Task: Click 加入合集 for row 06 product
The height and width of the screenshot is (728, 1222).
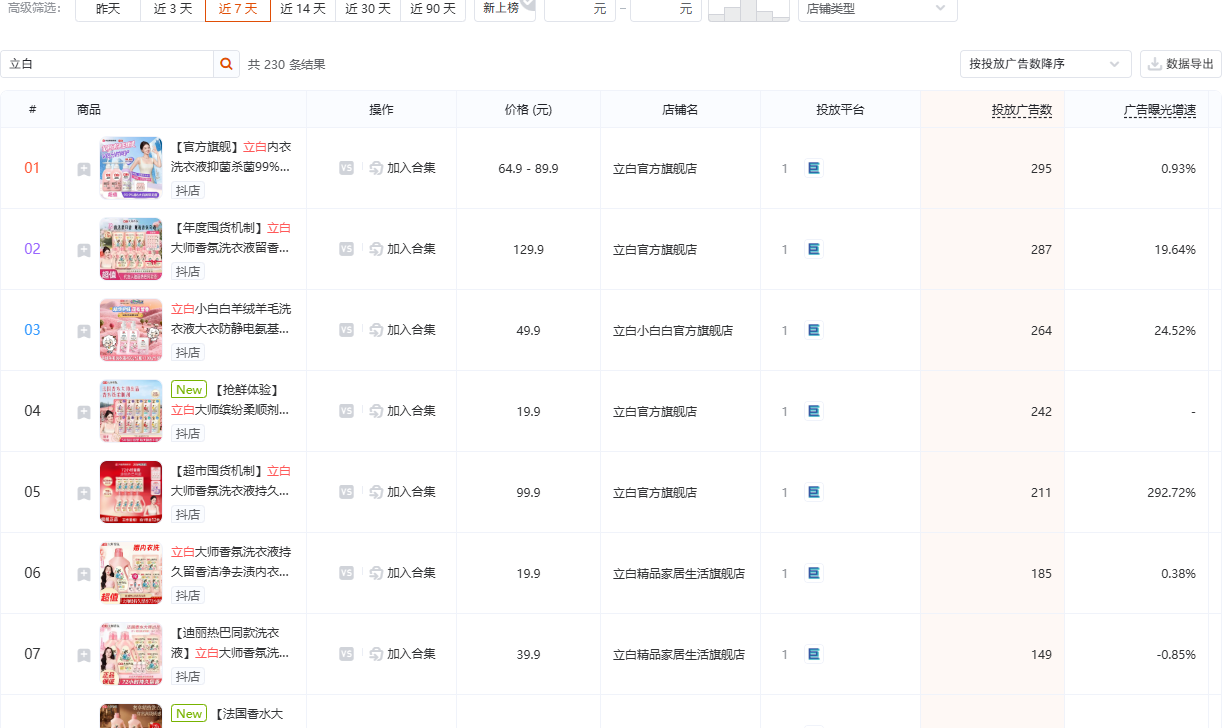Action: tap(403, 573)
